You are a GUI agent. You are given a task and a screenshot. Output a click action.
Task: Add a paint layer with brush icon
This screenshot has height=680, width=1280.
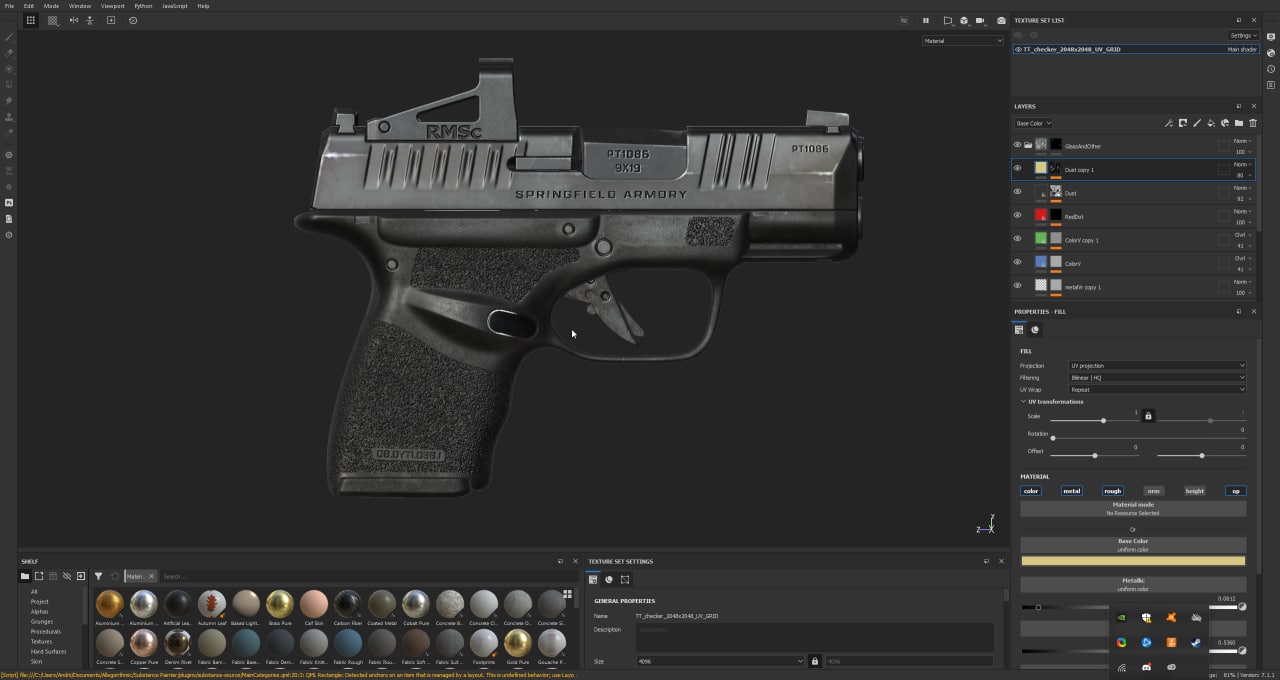pyautogui.click(x=1196, y=123)
